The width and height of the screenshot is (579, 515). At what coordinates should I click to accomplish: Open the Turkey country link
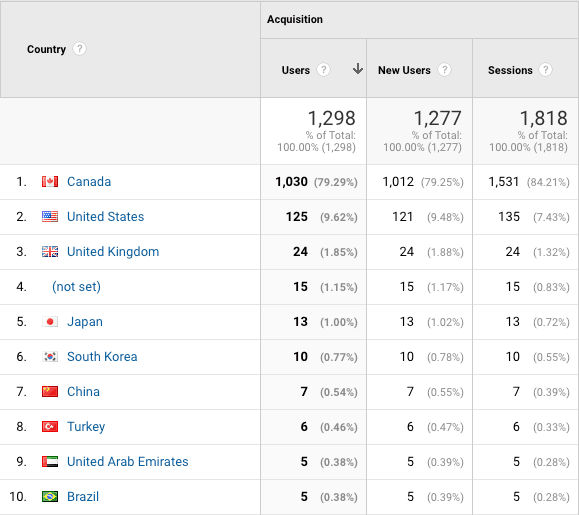(x=86, y=427)
